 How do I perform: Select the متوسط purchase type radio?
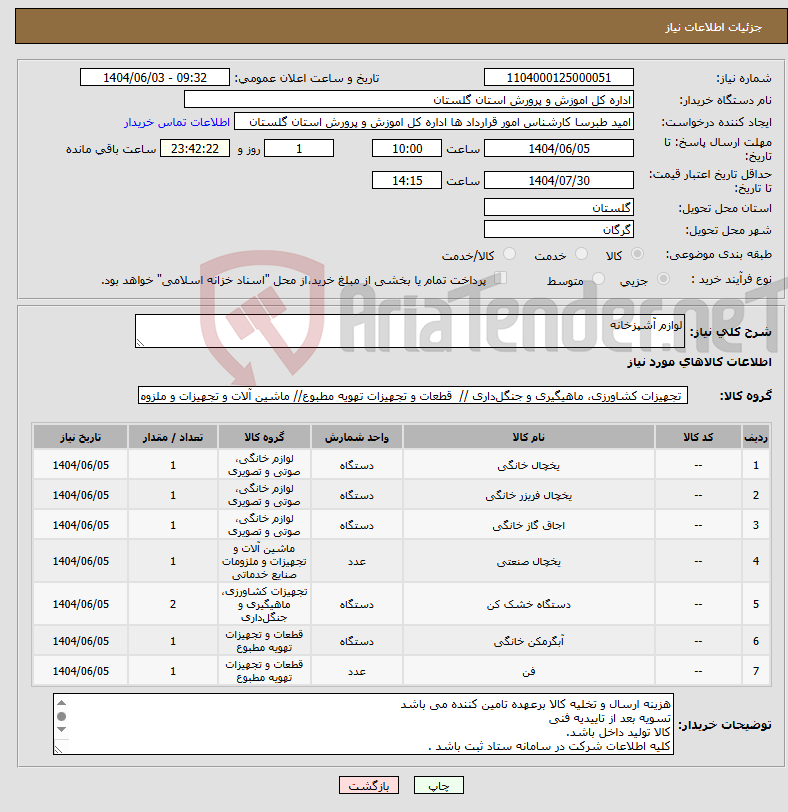click(x=599, y=279)
